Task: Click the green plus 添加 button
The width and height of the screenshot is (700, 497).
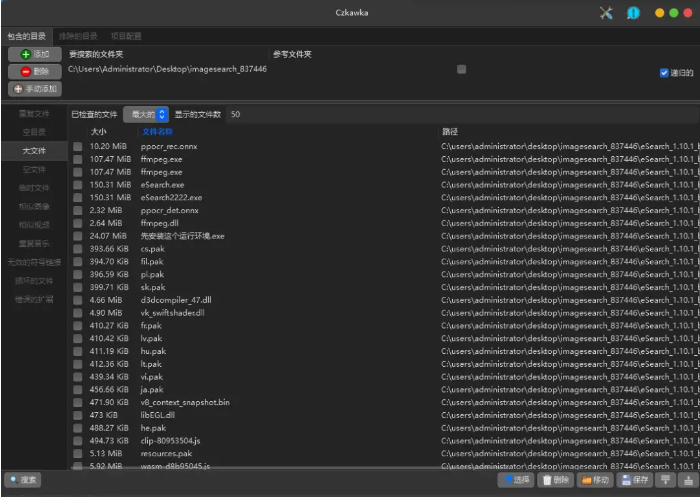Action: coord(35,54)
